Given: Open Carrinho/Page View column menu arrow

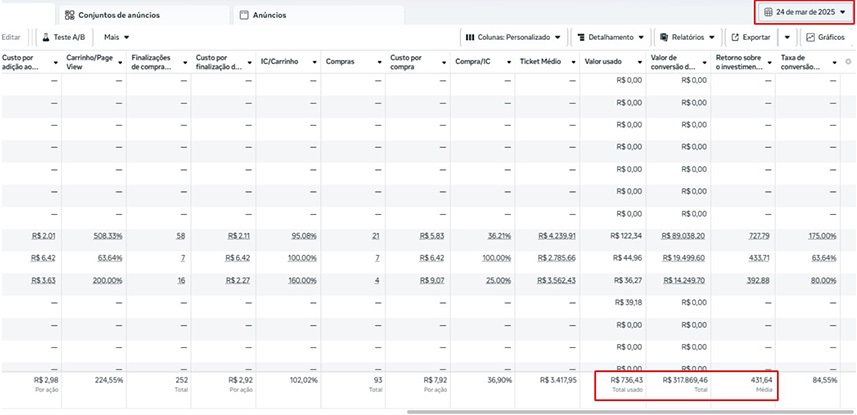Looking at the screenshot, I should tap(120, 62).
